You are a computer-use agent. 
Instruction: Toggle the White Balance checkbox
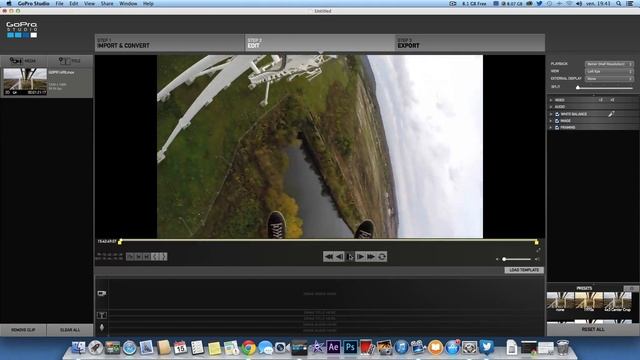[557, 114]
